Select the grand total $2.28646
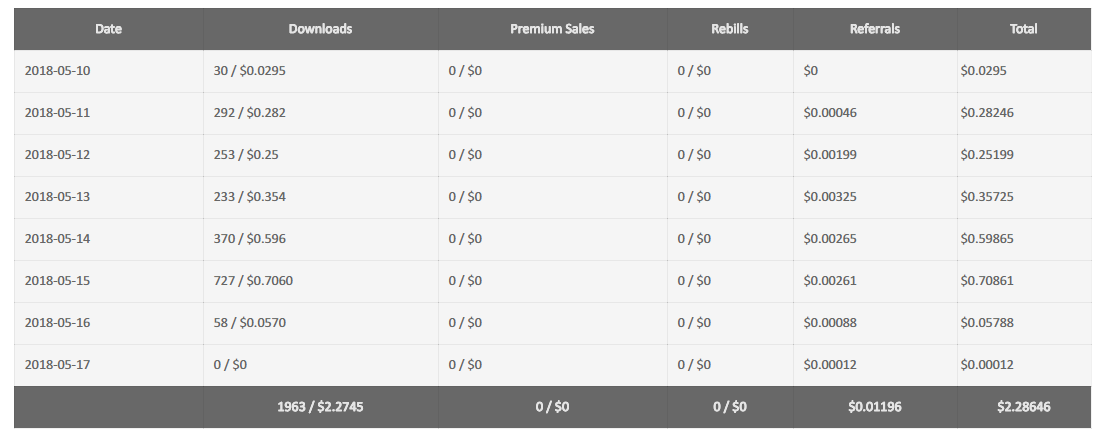Image resolution: width=1093 pixels, height=434 pixels. click(x=1023, y=407)
